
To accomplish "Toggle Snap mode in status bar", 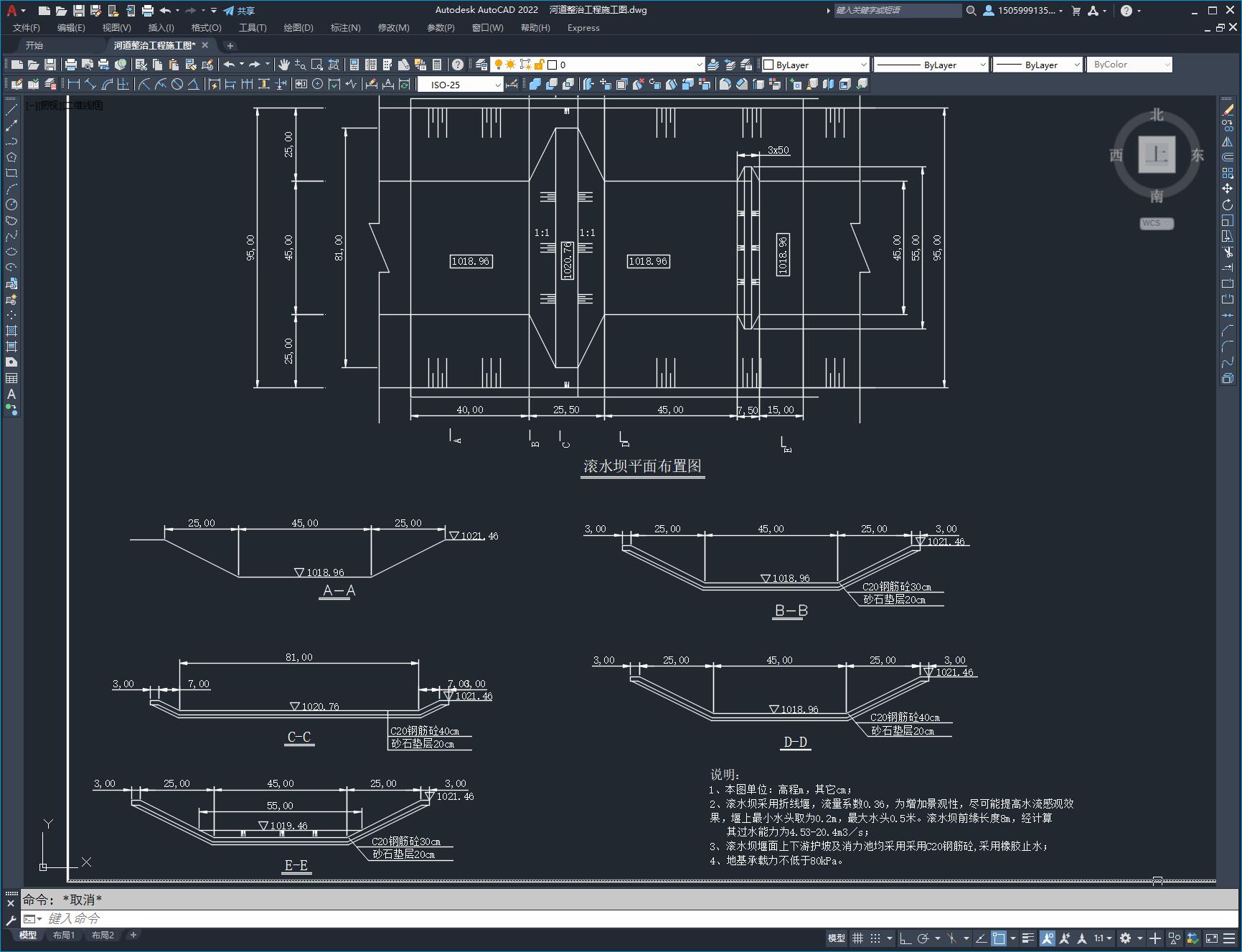I will (x=875, y=938).
